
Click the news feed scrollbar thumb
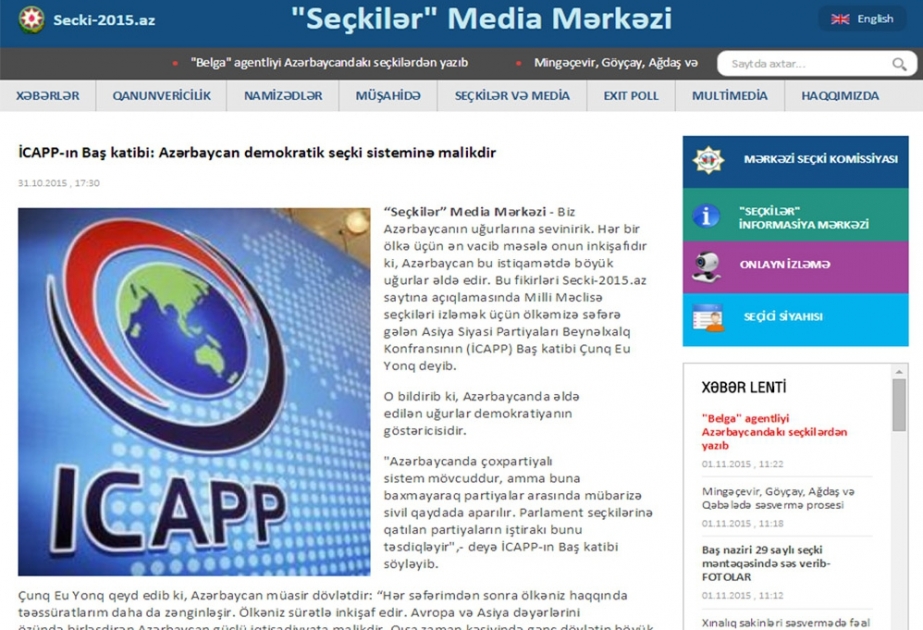pos(898,405)
